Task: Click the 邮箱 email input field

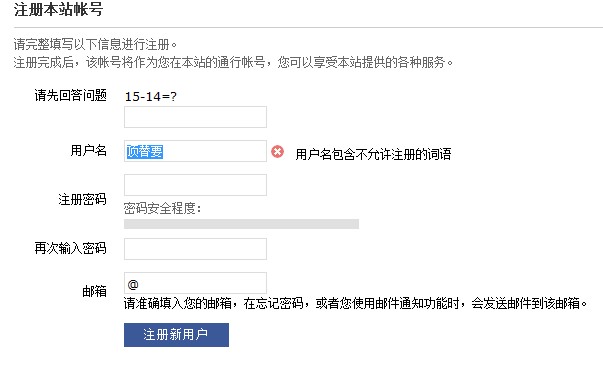Action: pyautogui.click(x=195, y=283)
